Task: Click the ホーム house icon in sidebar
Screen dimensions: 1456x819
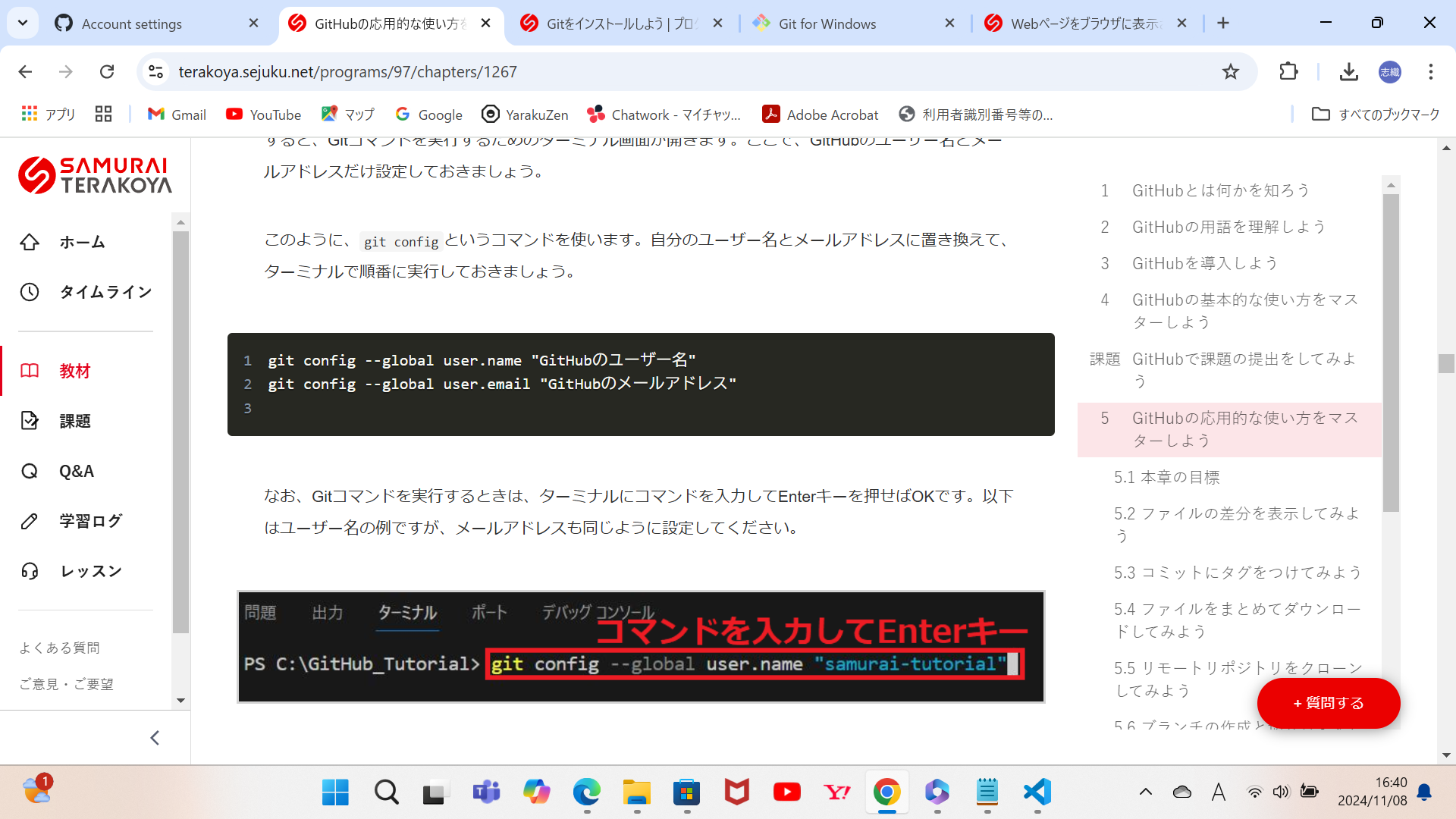Action: click(x=30, y=242)
